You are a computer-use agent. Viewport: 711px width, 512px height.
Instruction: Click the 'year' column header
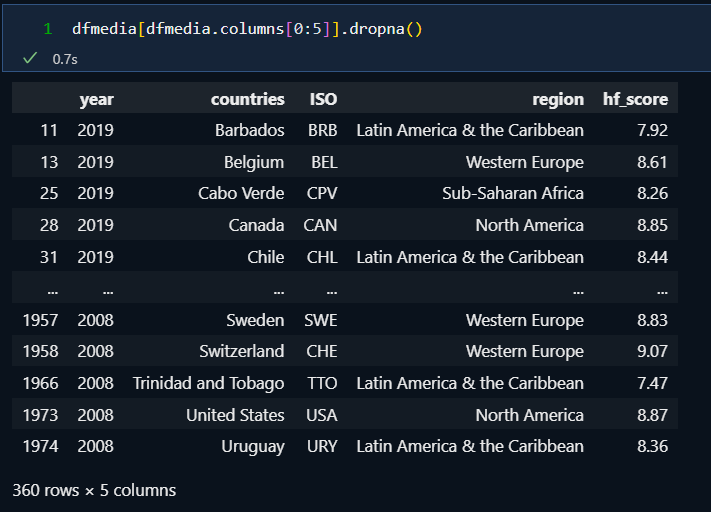pyautogui.click(x=96, y=99)
